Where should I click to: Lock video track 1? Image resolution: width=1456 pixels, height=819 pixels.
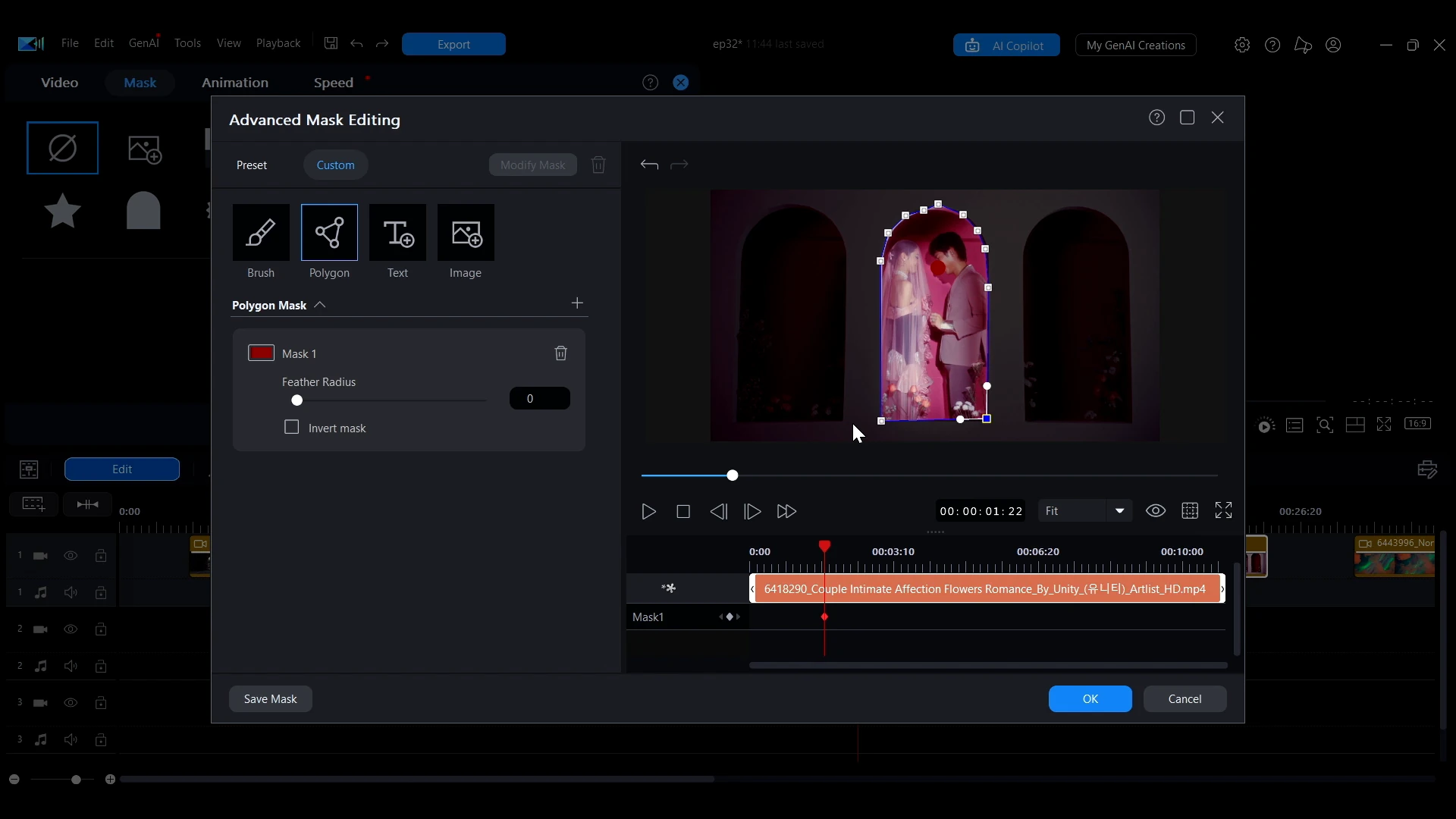pyautogui.click(x=101, y=556)
